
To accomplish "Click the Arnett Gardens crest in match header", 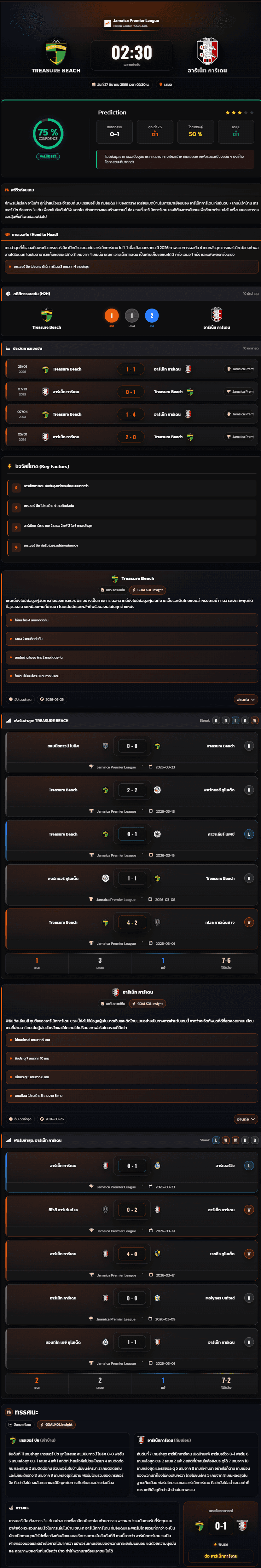I will pyautogui.click(x=207, y=52).
